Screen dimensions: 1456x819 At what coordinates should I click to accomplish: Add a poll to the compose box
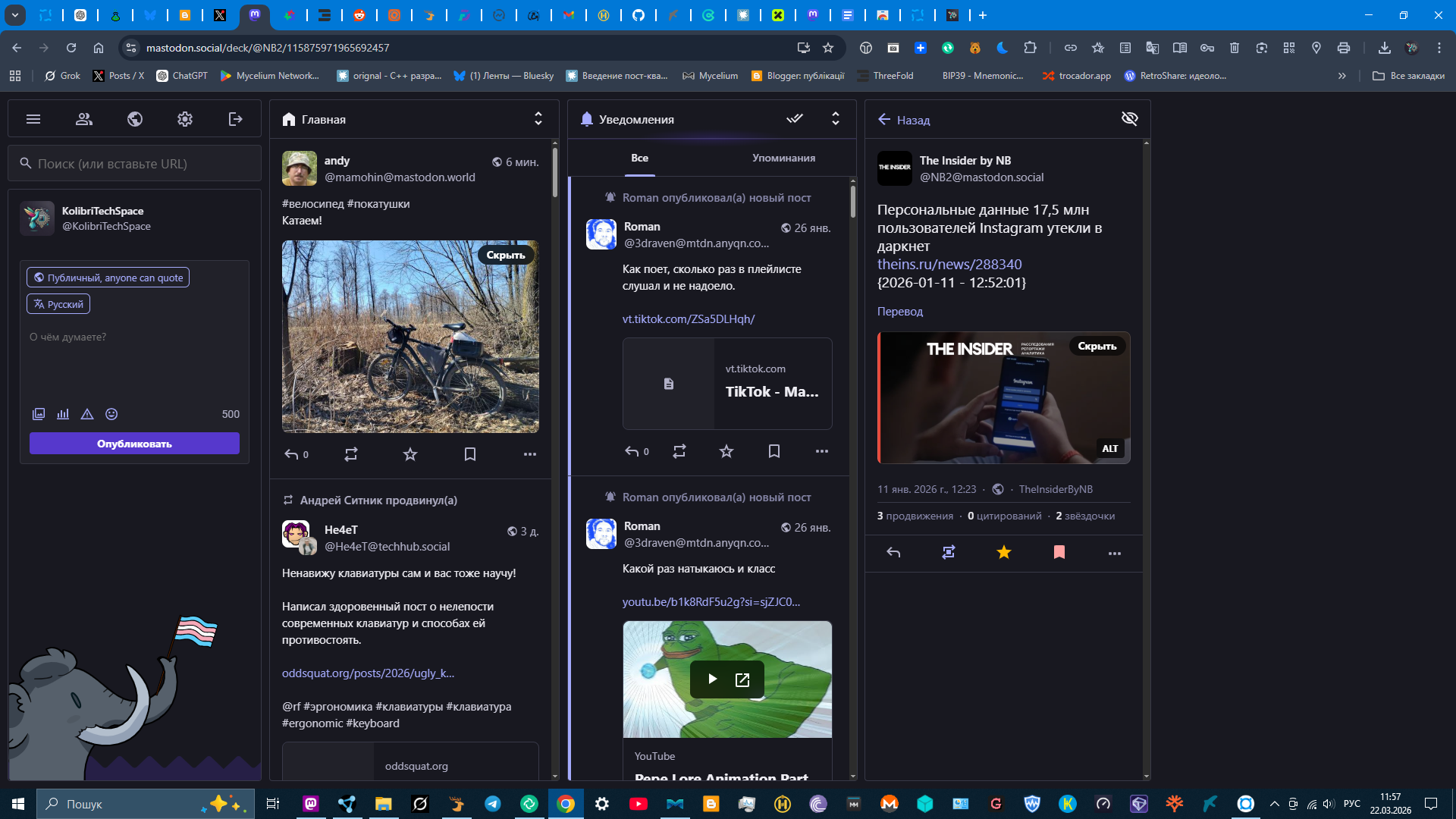click(63, 414)
